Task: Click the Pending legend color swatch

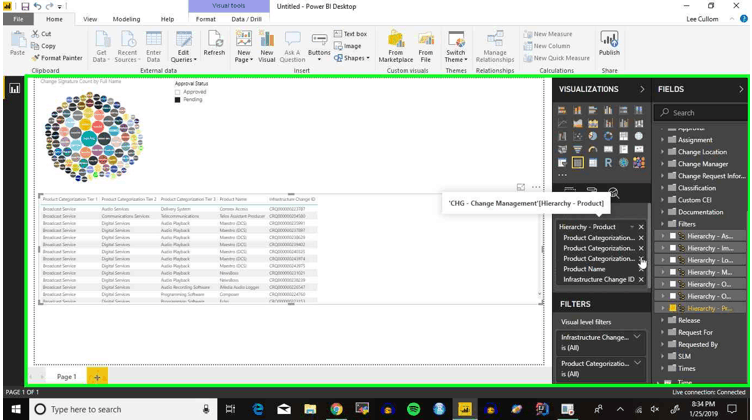Action: (177, 100)
